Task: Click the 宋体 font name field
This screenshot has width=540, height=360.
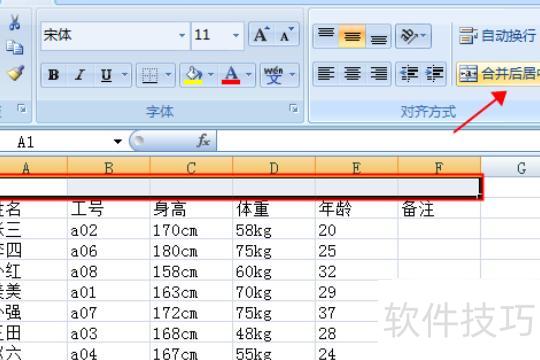Action: pyautogui.click(x=108, y=35)
